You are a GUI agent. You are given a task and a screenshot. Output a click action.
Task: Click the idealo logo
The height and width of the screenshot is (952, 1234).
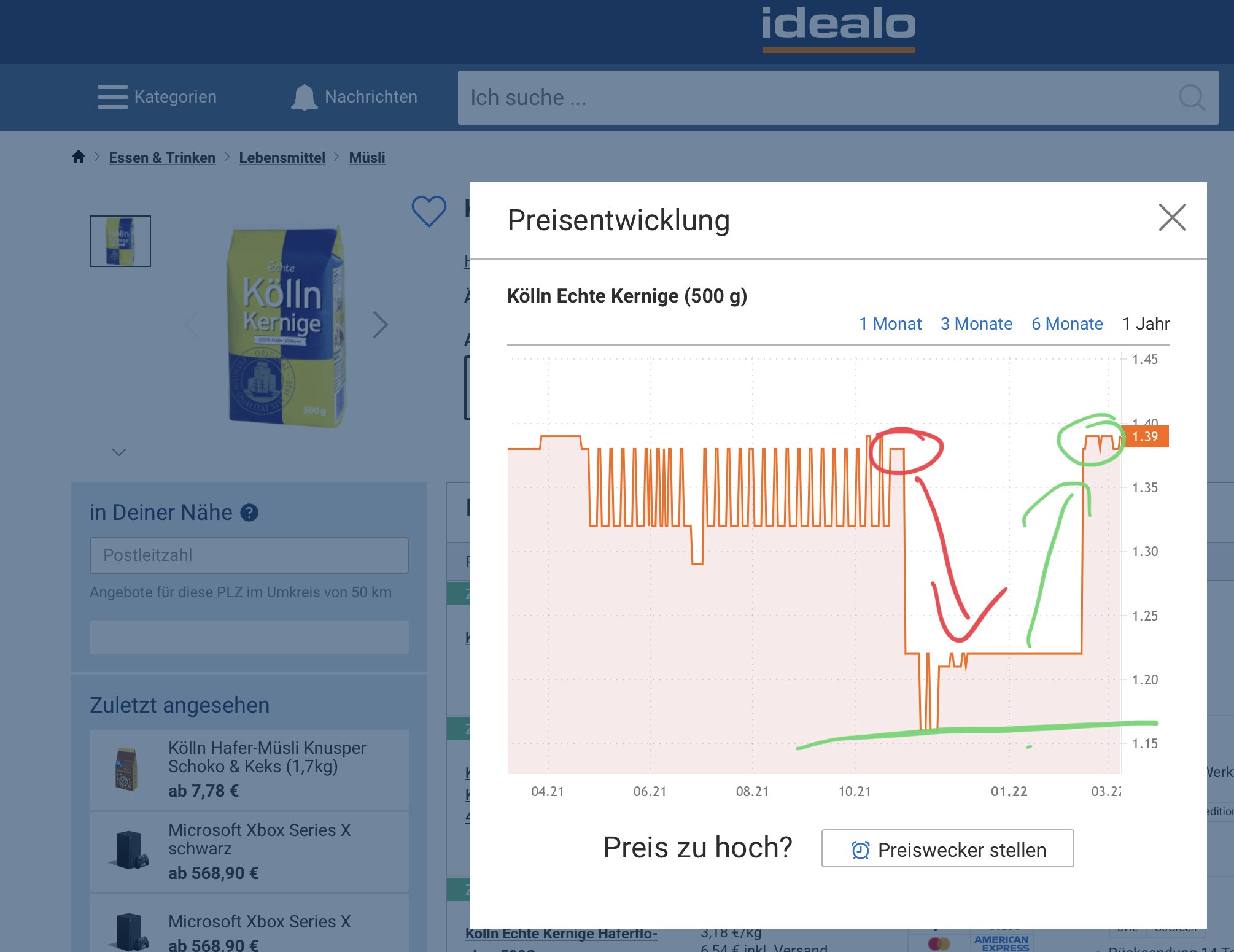838,28
